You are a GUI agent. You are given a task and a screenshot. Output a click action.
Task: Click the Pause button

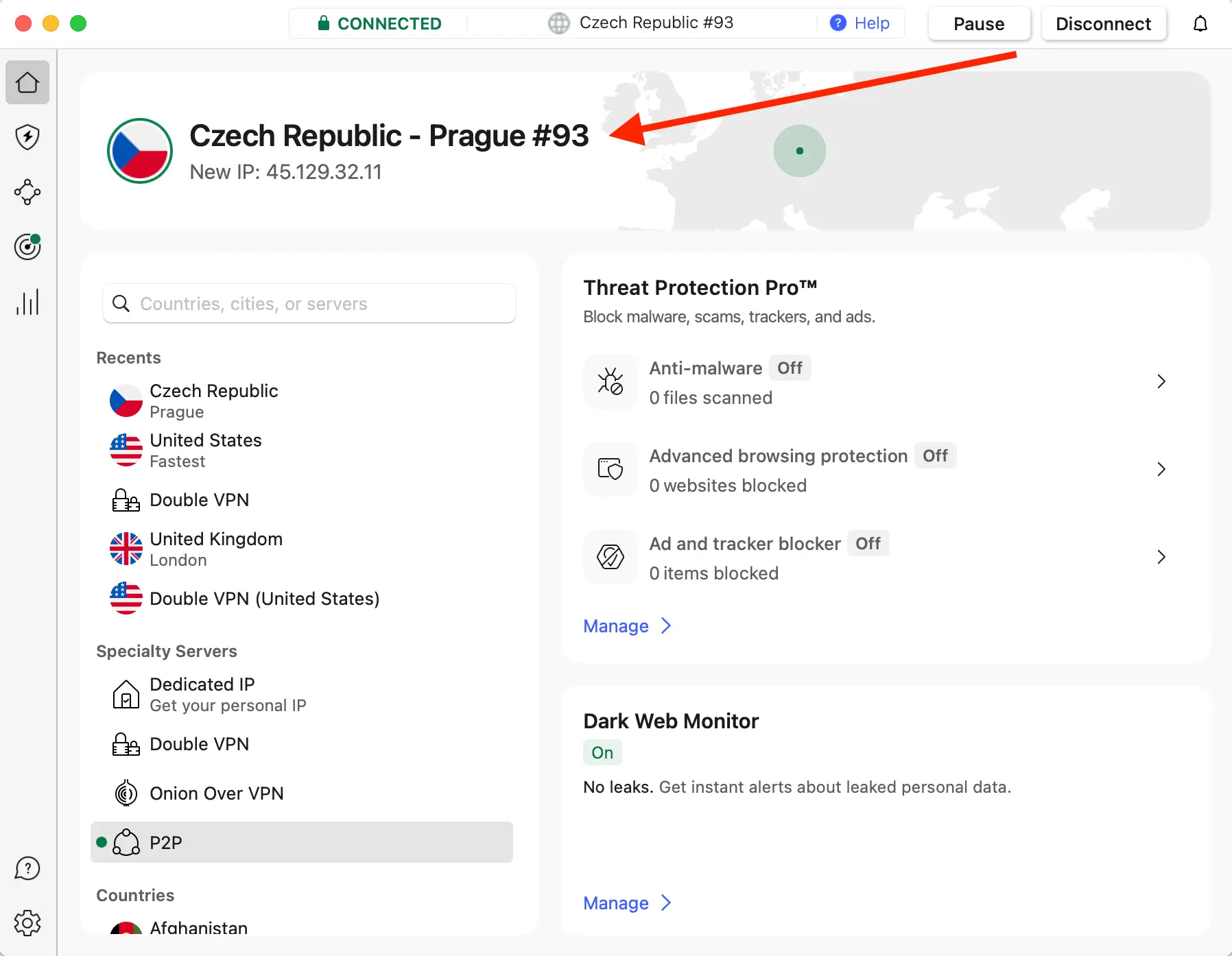[979, 24]
